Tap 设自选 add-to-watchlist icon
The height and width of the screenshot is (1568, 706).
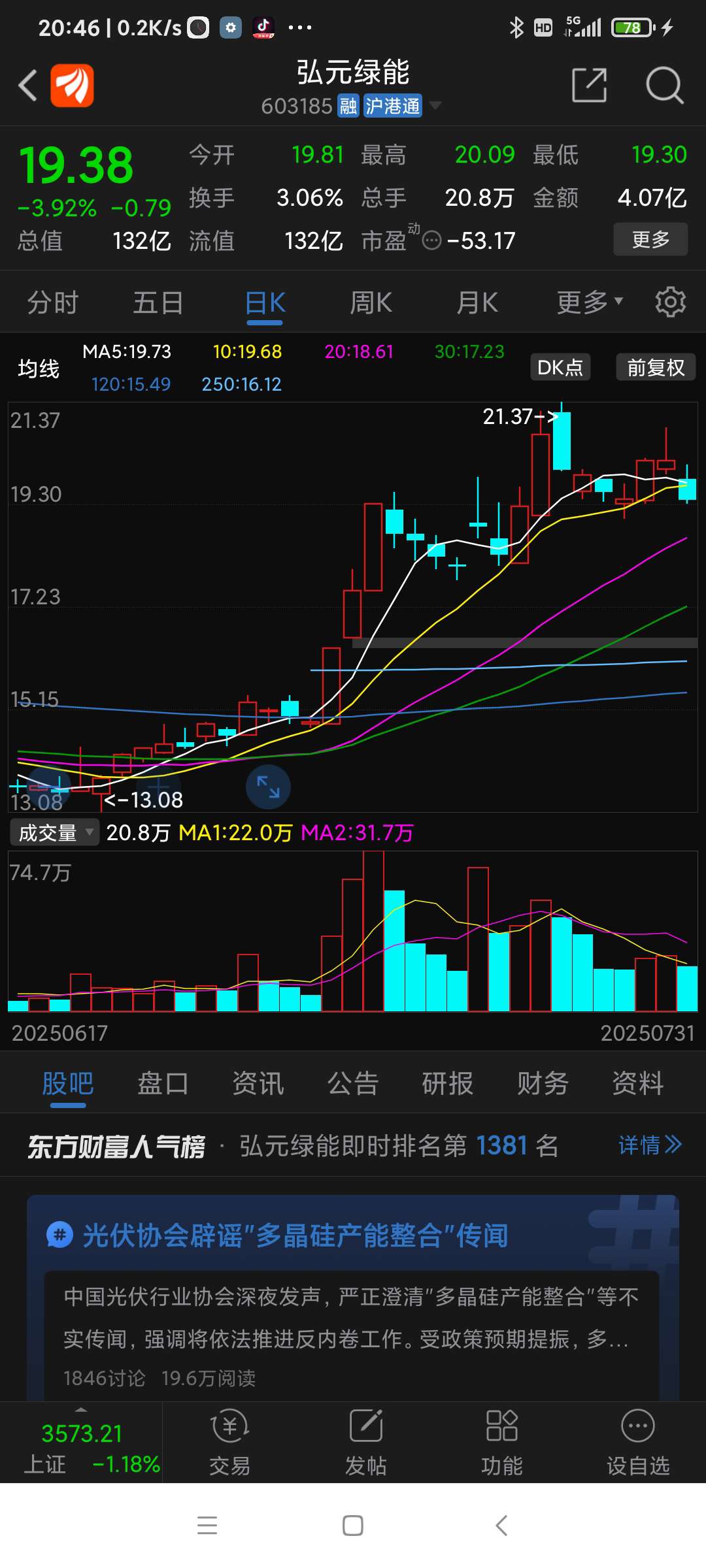tap(638, 1443)
